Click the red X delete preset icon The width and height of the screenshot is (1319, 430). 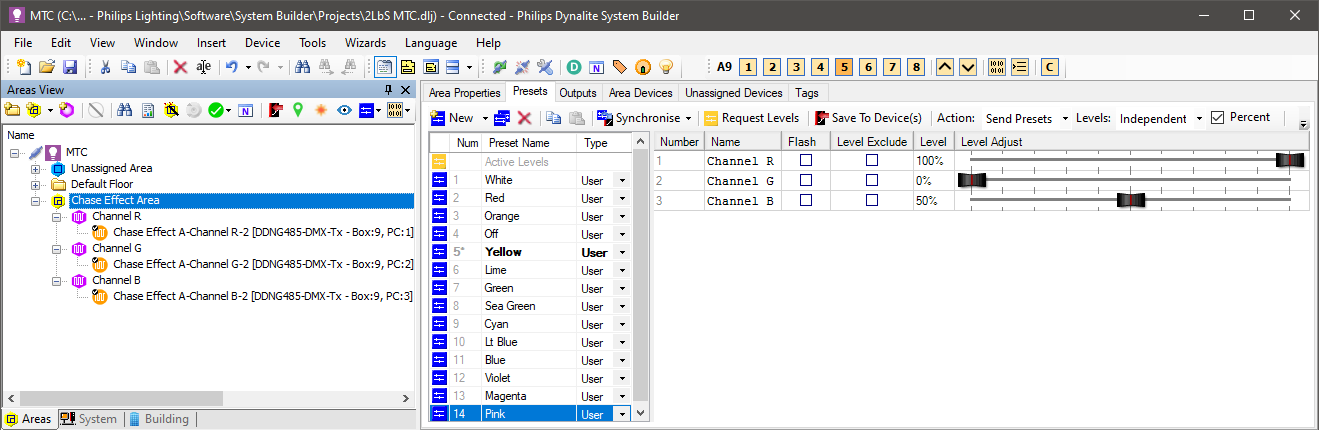[x=523, y=118]
